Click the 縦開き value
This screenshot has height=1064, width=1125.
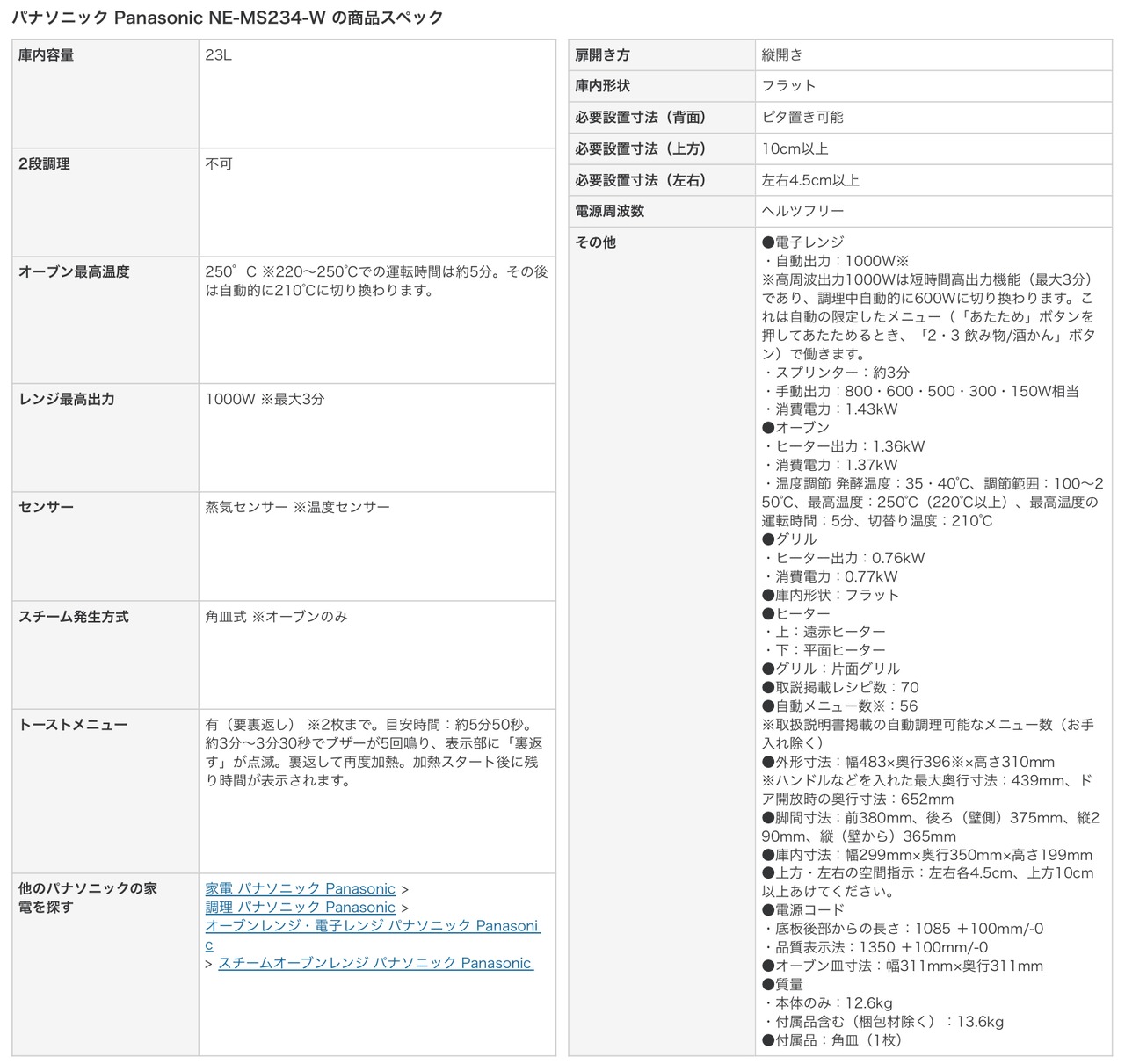tap(782, 55)
